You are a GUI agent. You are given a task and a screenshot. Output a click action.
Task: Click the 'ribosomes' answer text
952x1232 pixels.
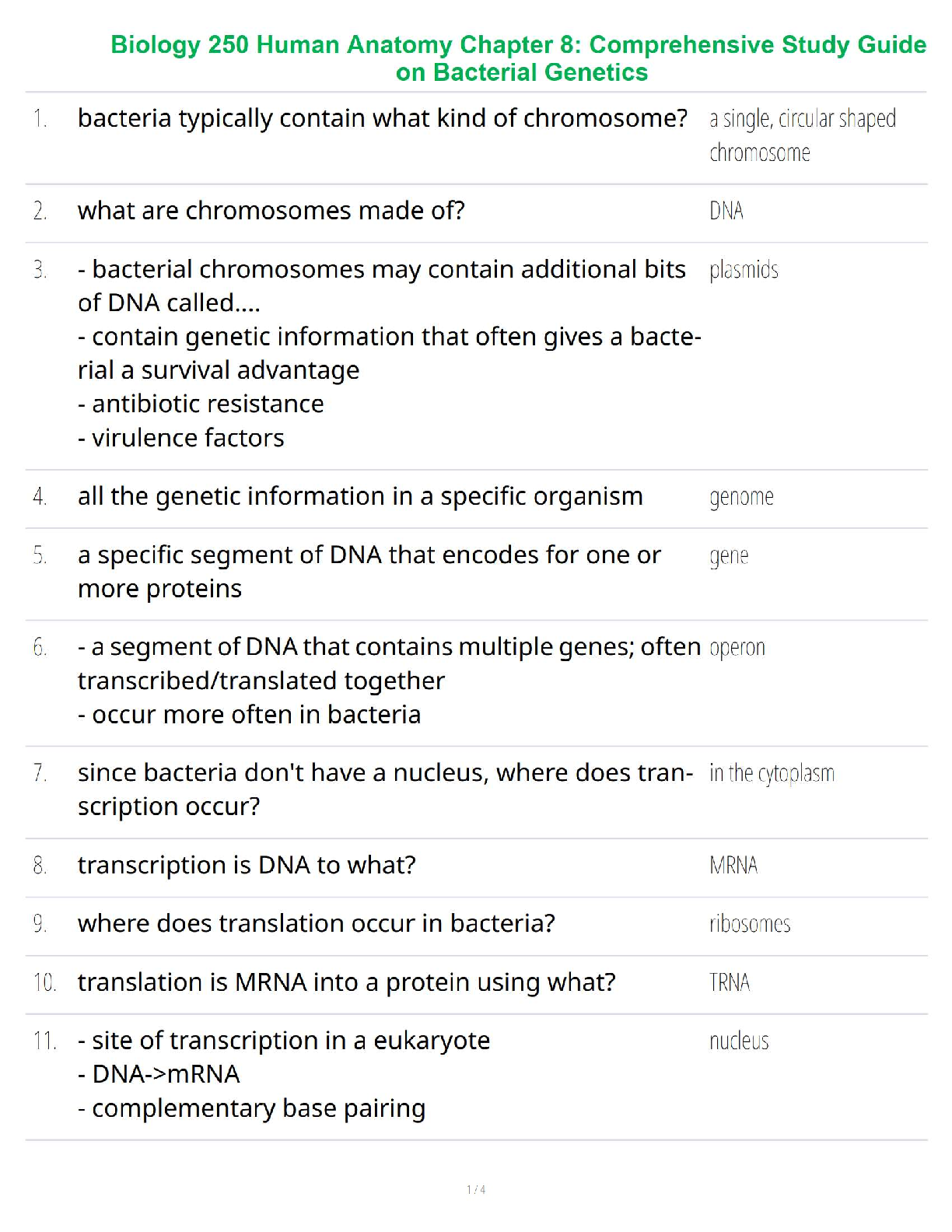750,923
